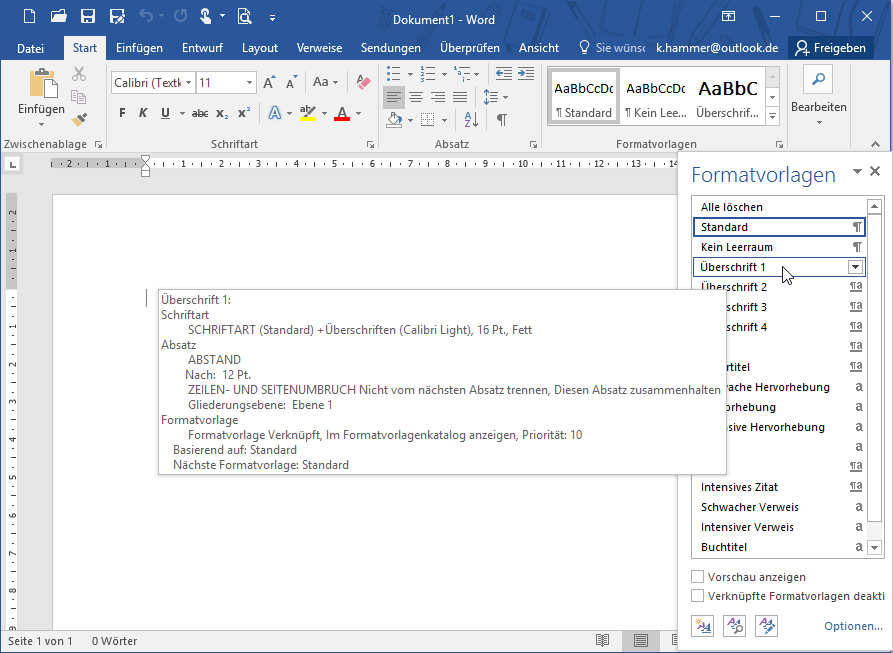Check Verknüpfte Formatvorlagen deaktivieren option
The height and width of the screenshot is (653, 893).
click(x=698, y=596)
